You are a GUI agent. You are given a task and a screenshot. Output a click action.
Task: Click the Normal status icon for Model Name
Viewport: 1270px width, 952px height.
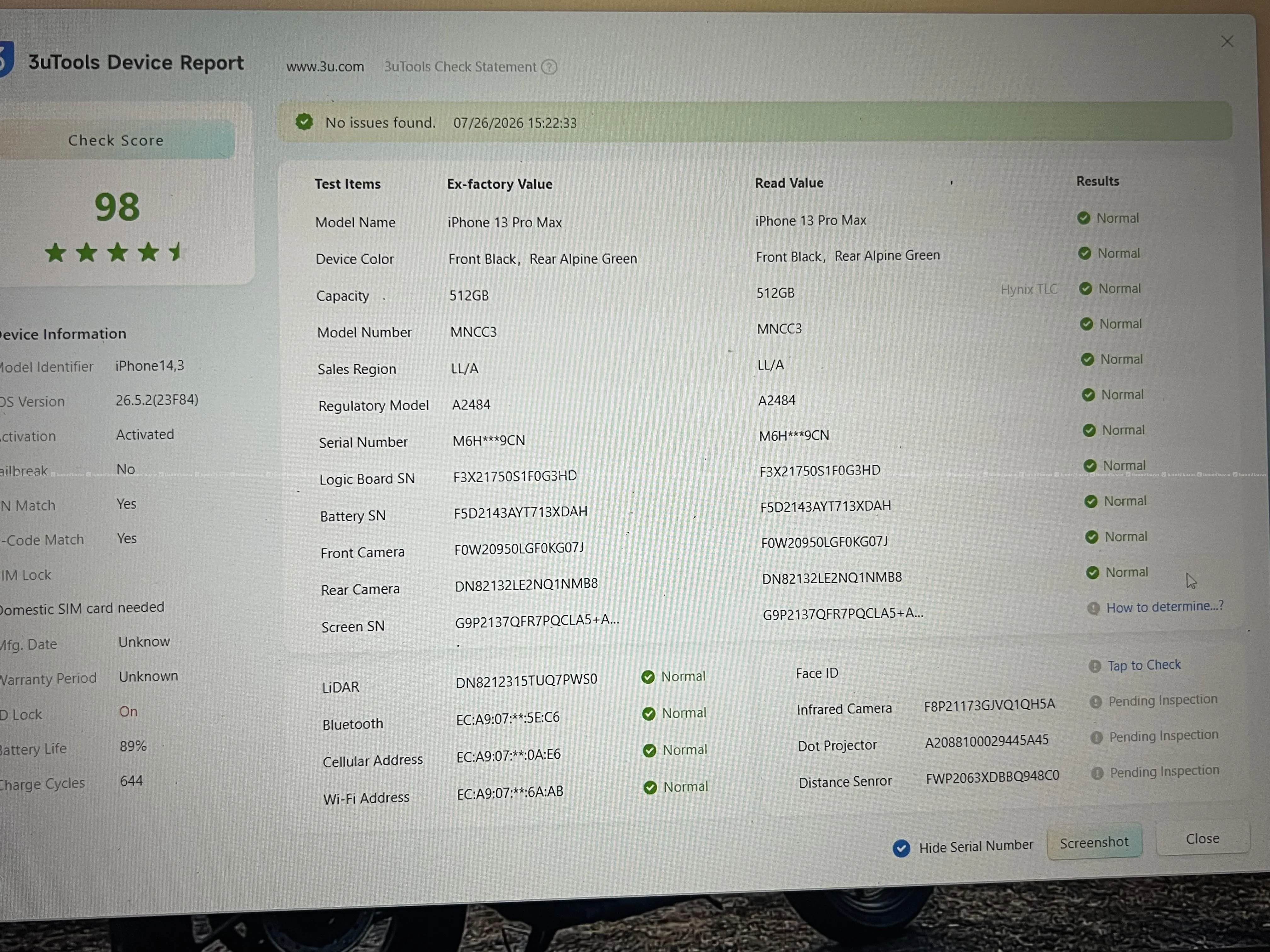[x=1084, y=218]
